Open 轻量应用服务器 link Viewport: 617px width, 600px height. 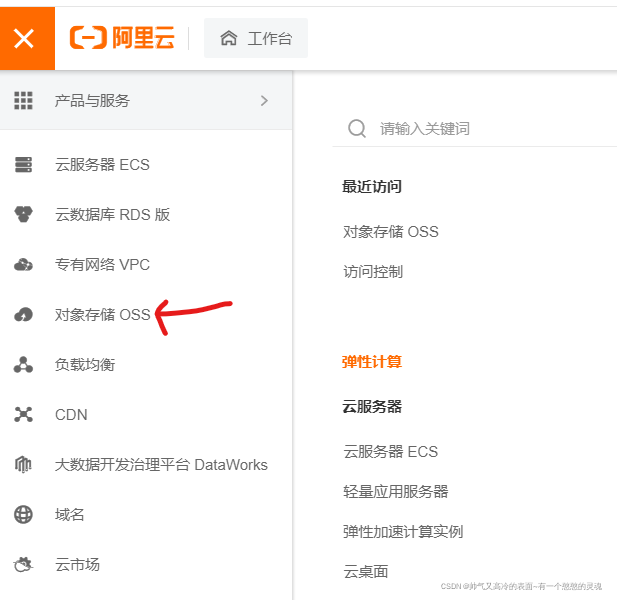[x=395, y=491]
